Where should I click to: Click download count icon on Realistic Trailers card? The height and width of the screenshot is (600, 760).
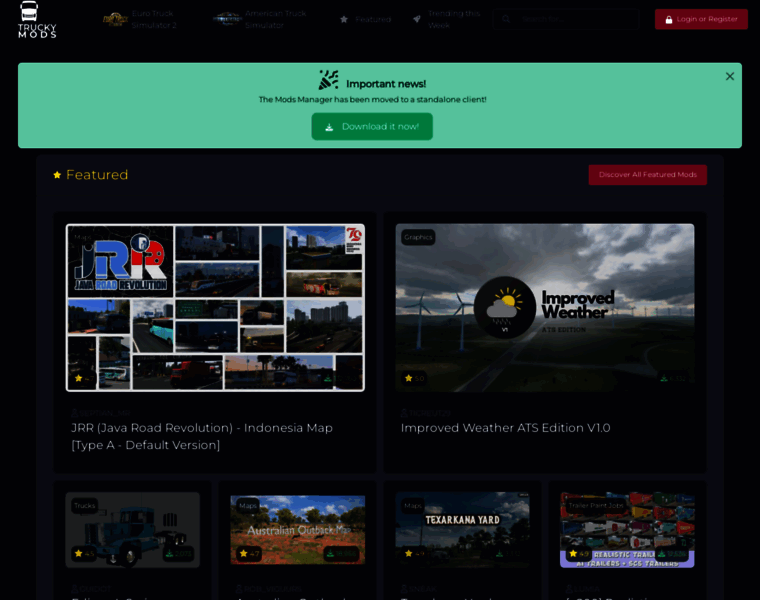click(661, 553)
